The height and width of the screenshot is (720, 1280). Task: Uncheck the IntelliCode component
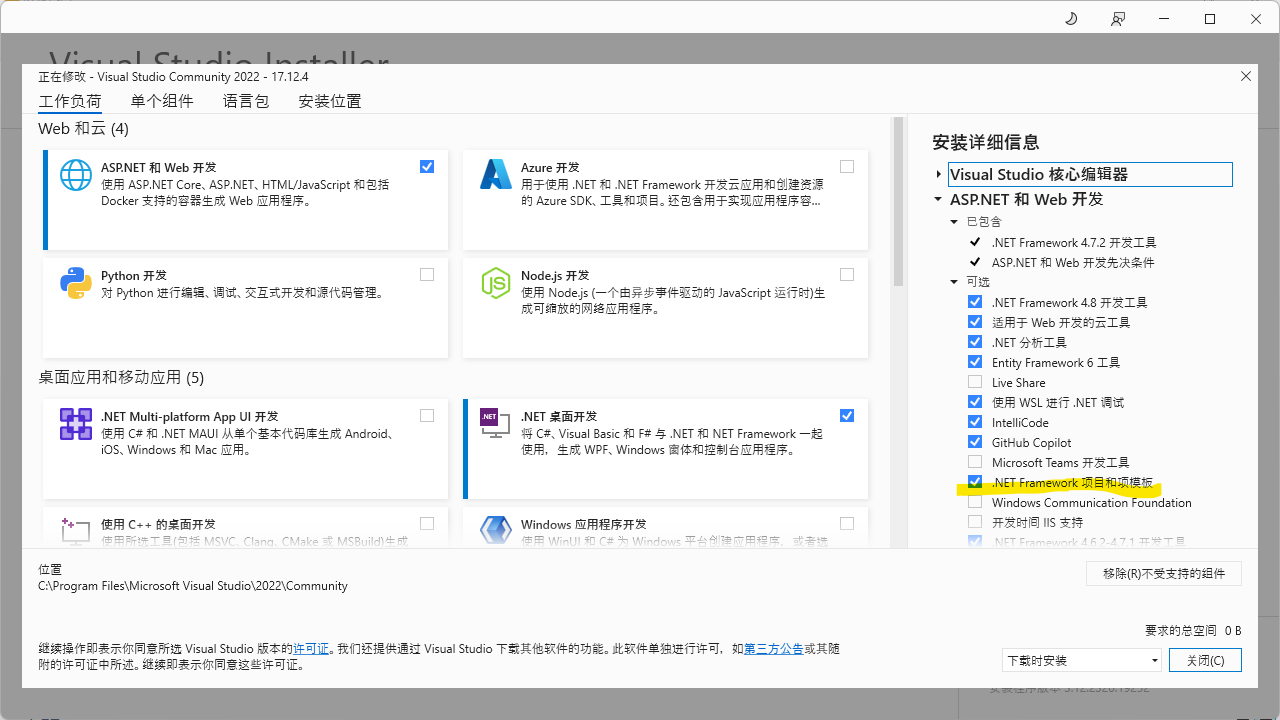point(975,422)
